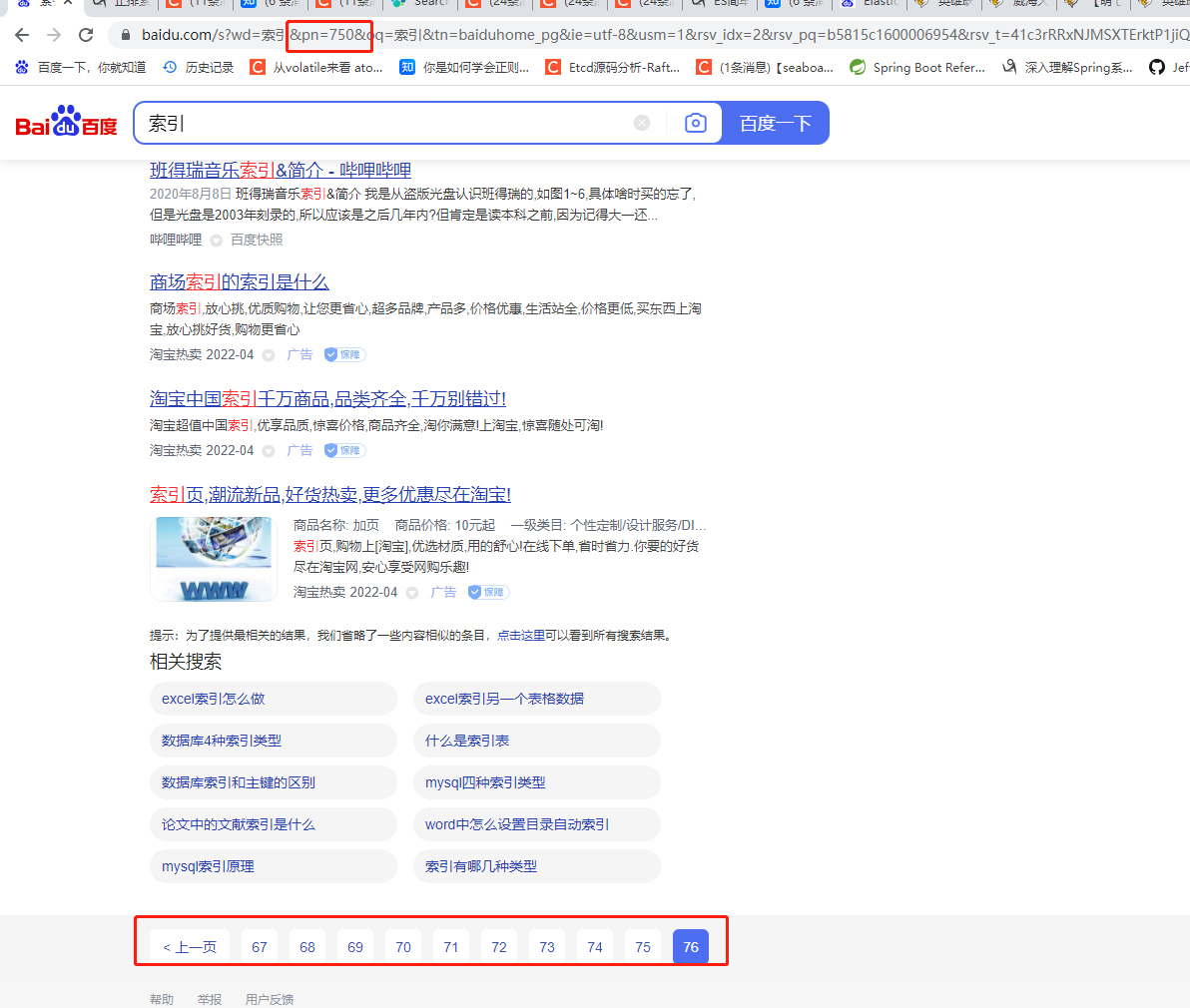Open result 索引页,潮流新品,好货热卖
Viewport: 1190px width, 1008px height.
tap(330, 495)
